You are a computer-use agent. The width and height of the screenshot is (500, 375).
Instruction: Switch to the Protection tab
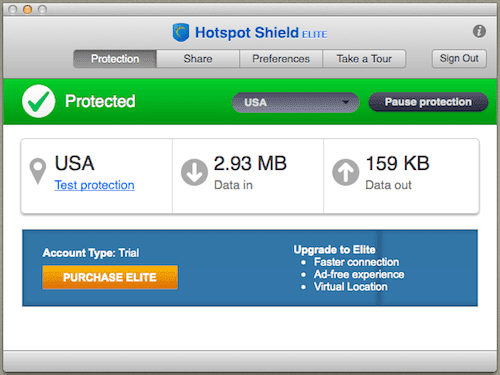click(115, 59)
